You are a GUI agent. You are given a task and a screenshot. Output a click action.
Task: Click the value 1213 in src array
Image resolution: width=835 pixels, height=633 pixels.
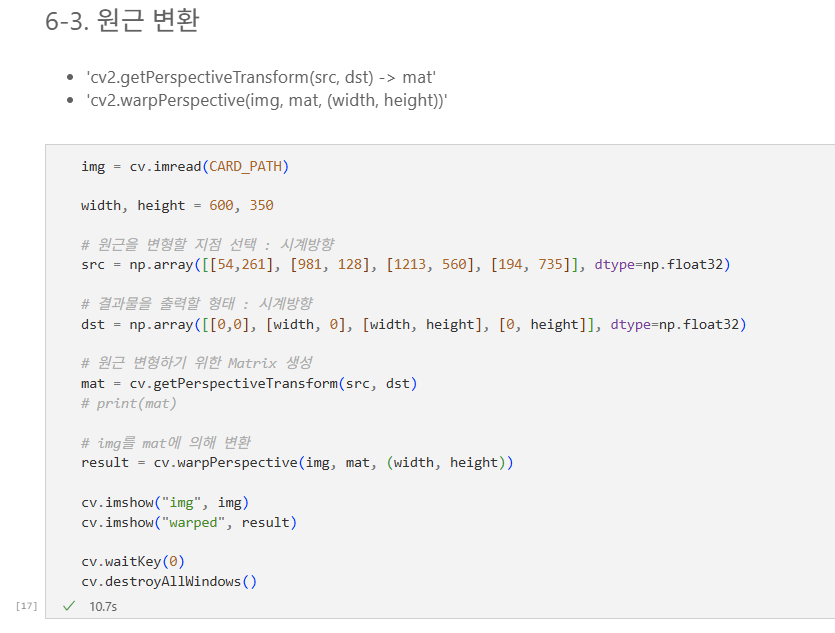pyautogui.click(x=410, y=265)
